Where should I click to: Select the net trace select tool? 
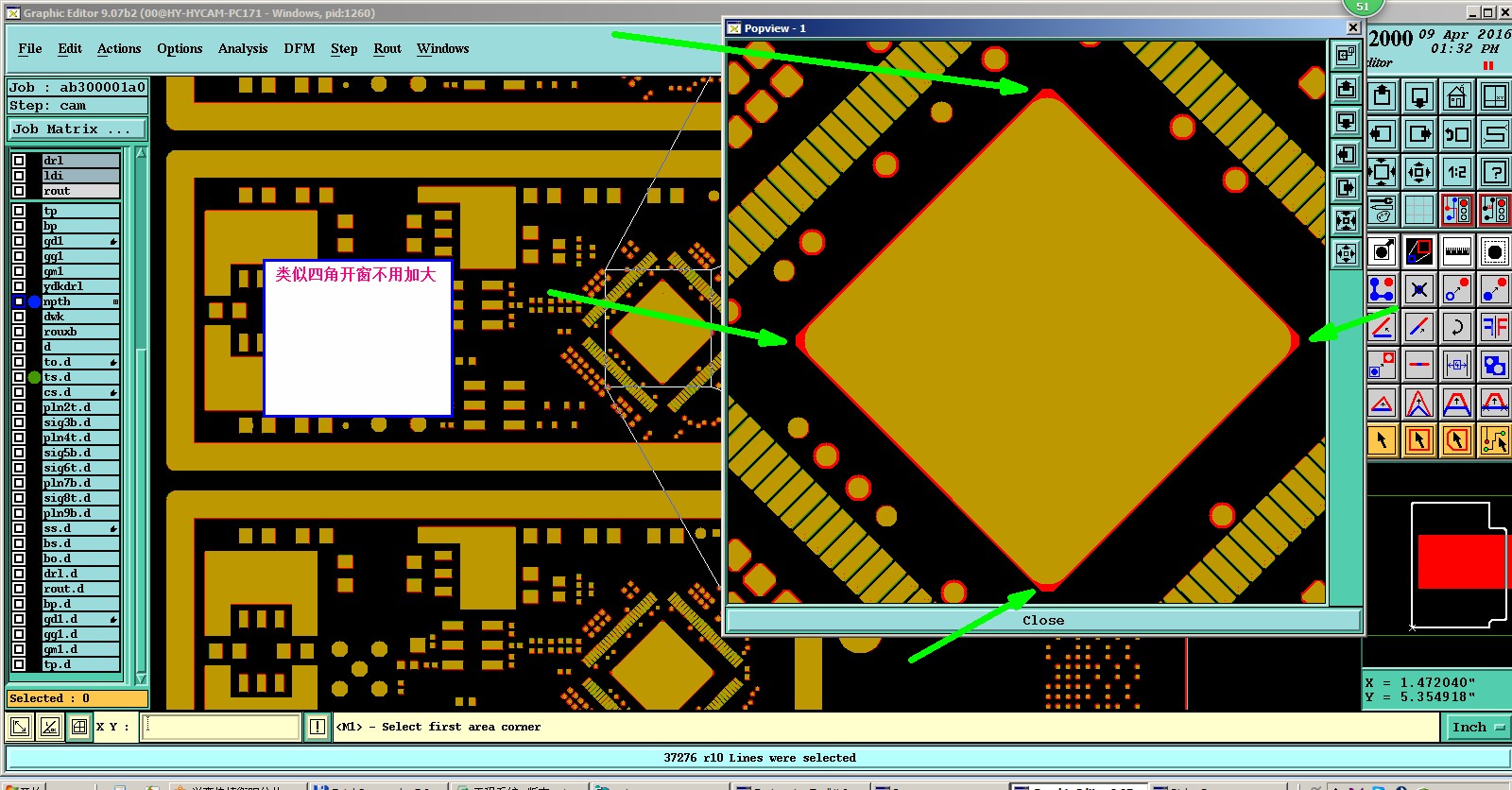[1495, 440]
